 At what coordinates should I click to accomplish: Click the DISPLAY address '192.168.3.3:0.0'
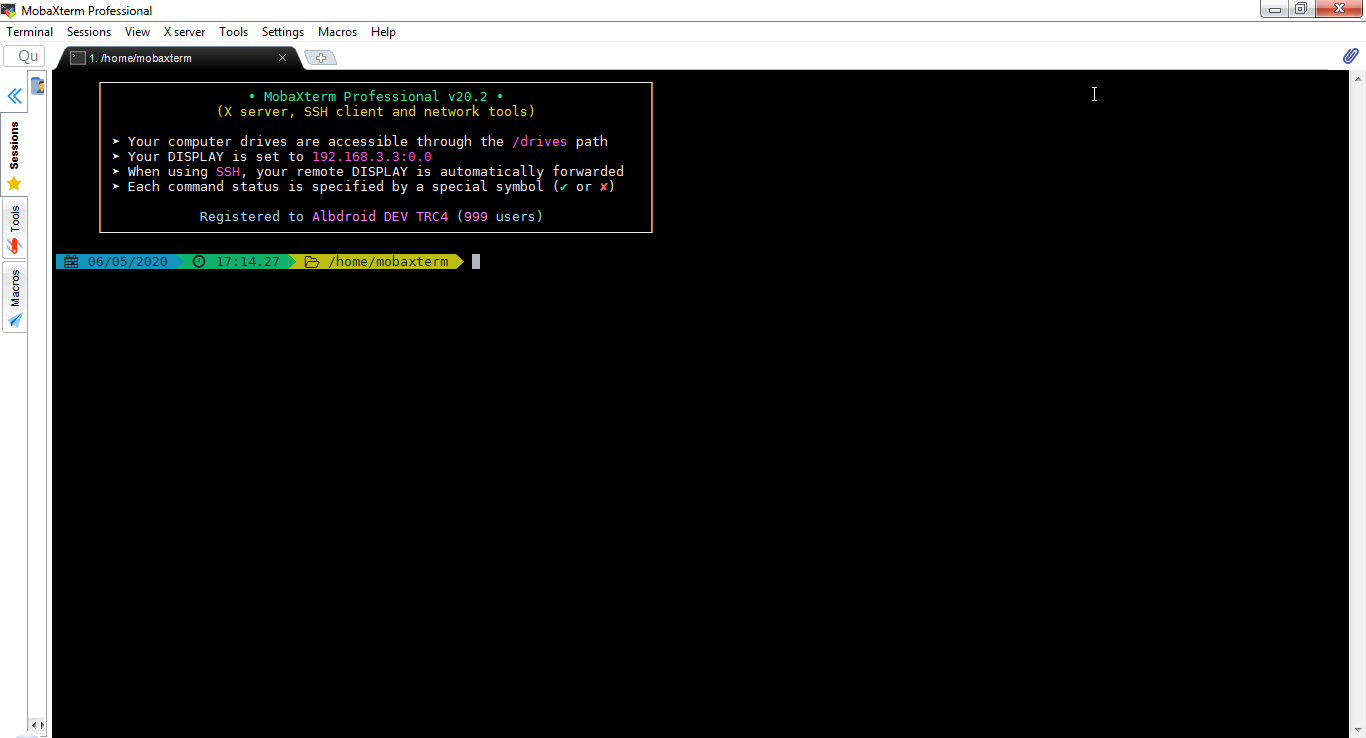372,157
